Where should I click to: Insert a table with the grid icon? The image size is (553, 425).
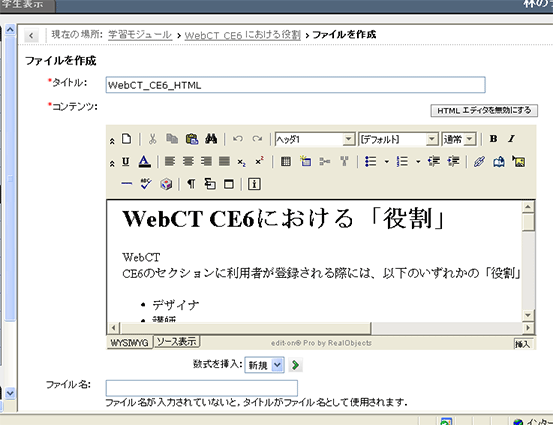point(286,162)
